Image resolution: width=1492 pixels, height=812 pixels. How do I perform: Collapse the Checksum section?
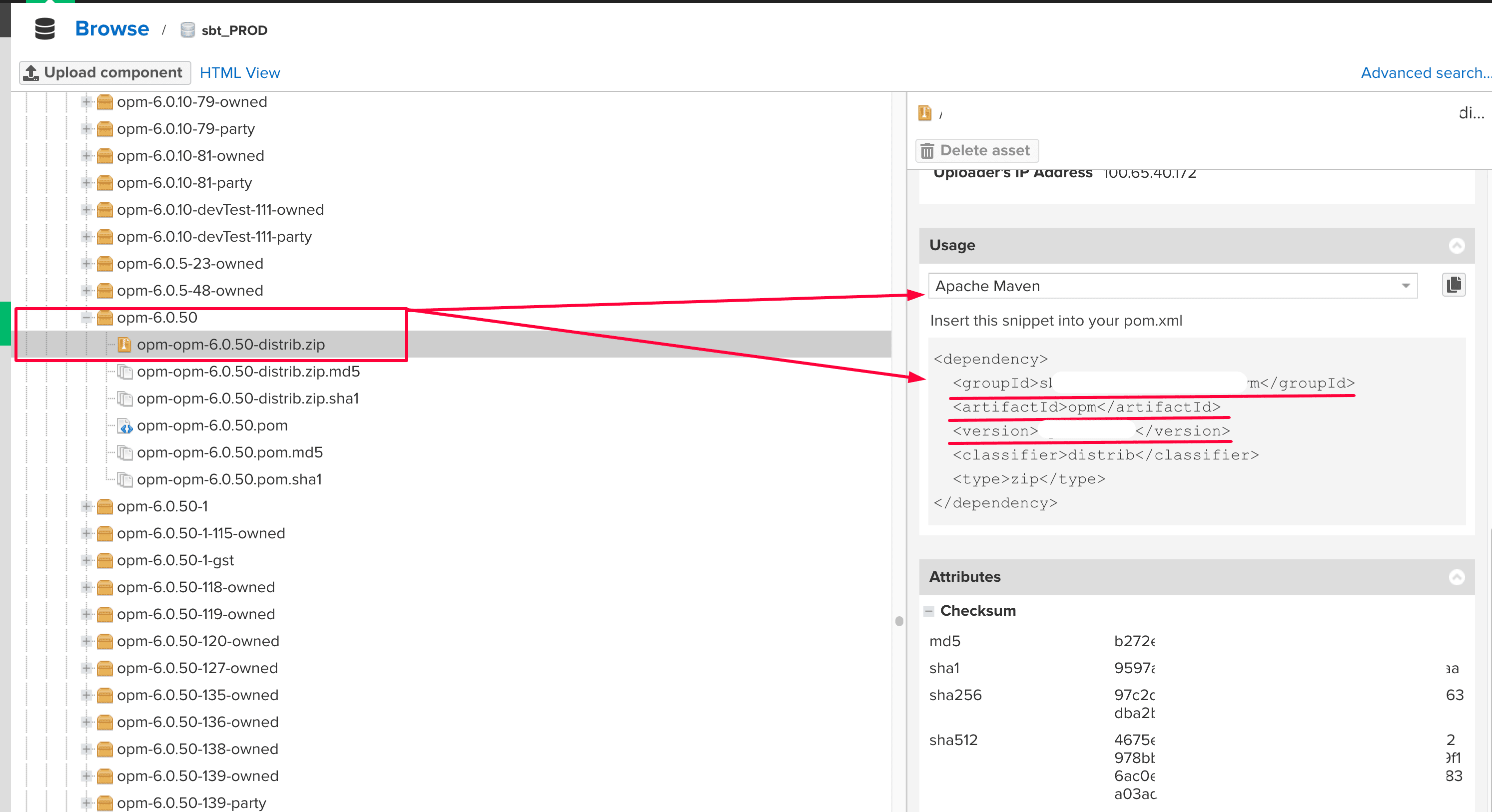929,611
